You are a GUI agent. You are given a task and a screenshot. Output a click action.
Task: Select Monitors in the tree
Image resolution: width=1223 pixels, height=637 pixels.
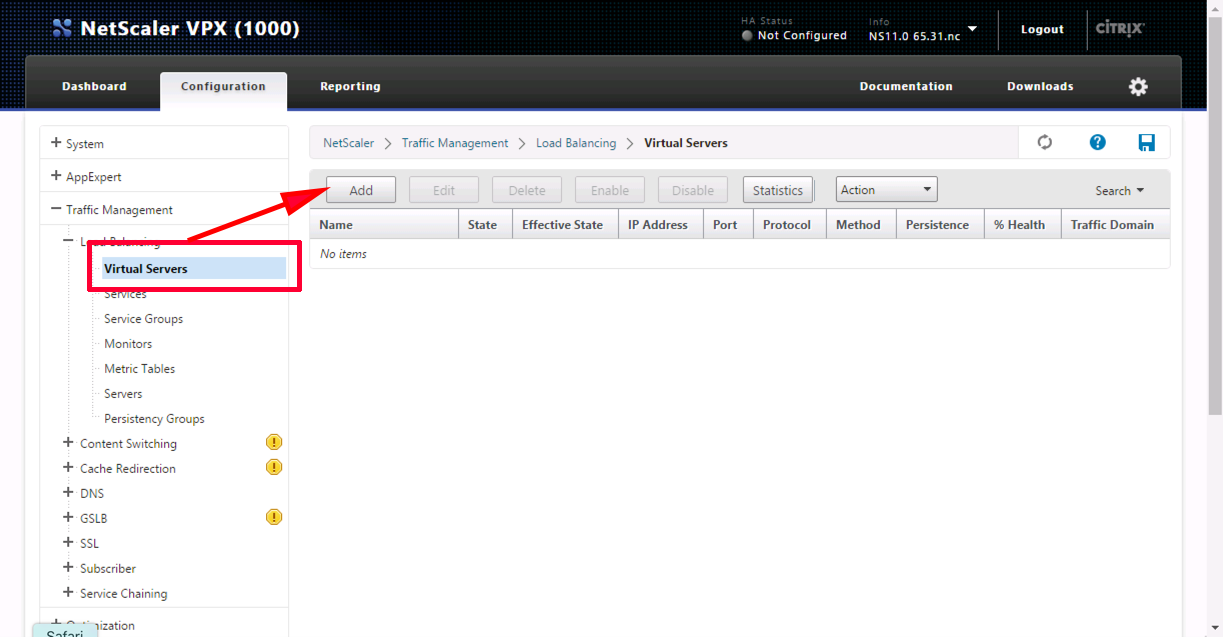click(x=128, y=343)
